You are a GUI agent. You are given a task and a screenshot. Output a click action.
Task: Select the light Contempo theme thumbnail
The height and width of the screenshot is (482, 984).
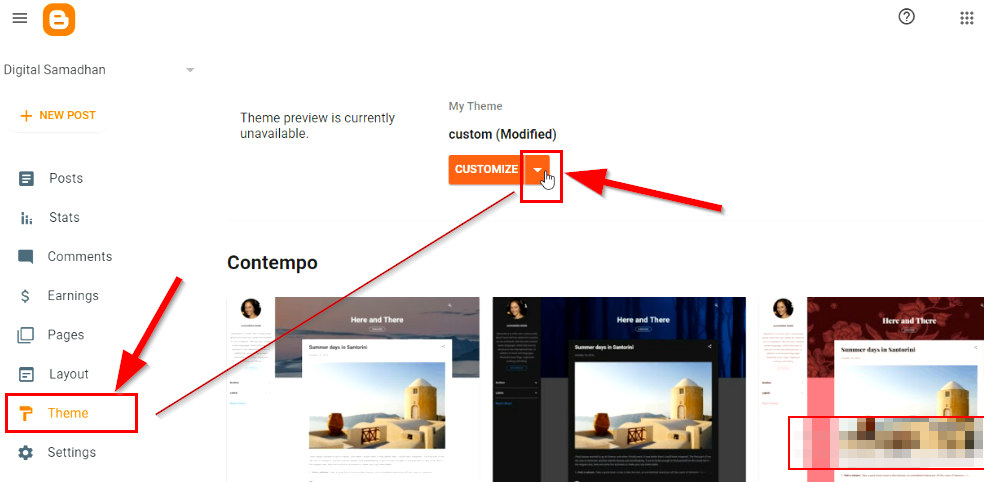click(353, 389)
